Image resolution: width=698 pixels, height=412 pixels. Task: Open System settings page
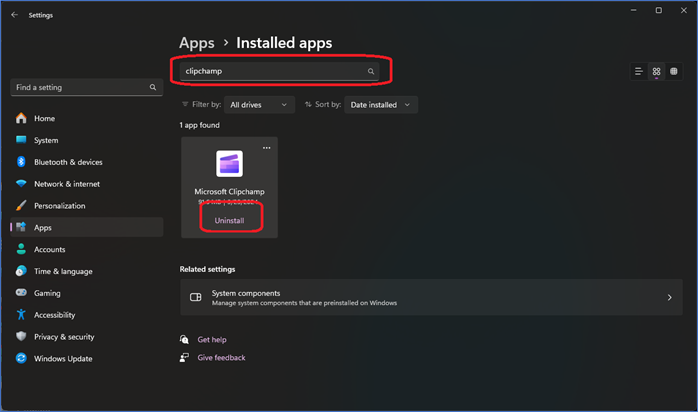tap(86, 140)
